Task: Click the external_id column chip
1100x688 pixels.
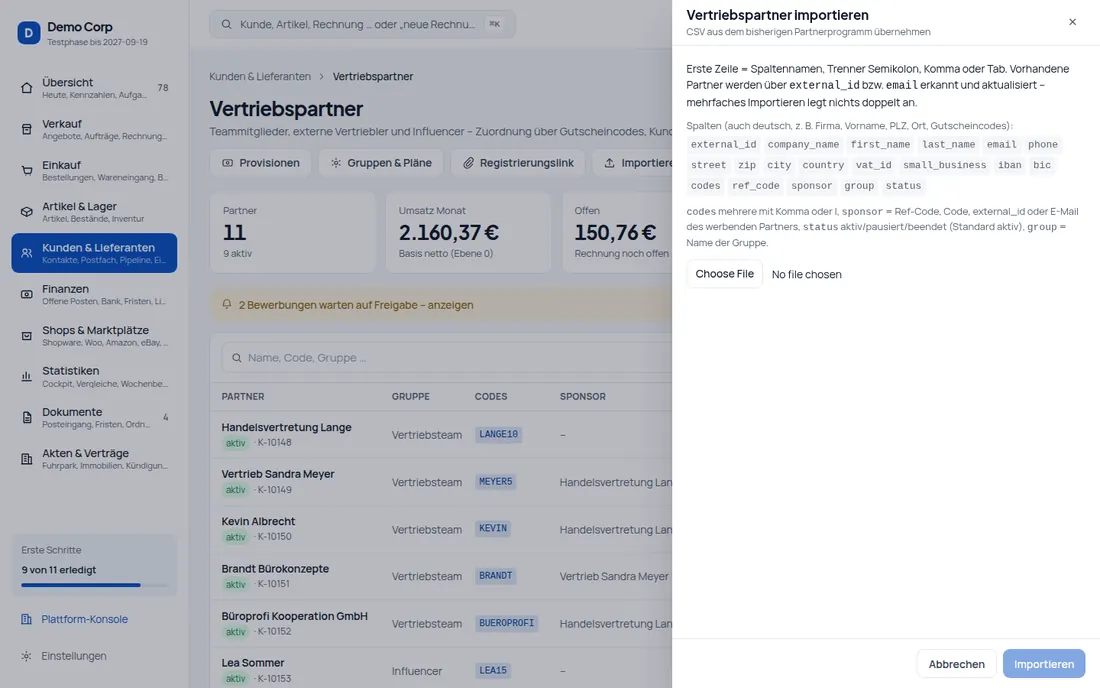Action: [x=723, y=144]
